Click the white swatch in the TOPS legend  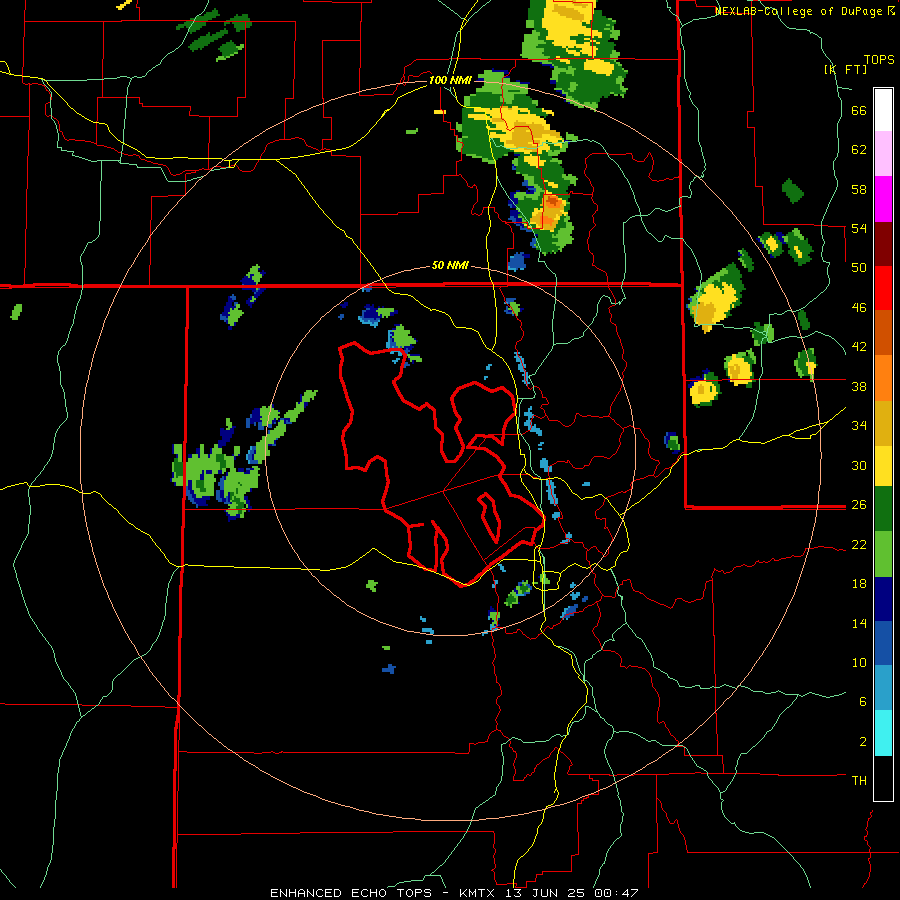pos(883,110)
